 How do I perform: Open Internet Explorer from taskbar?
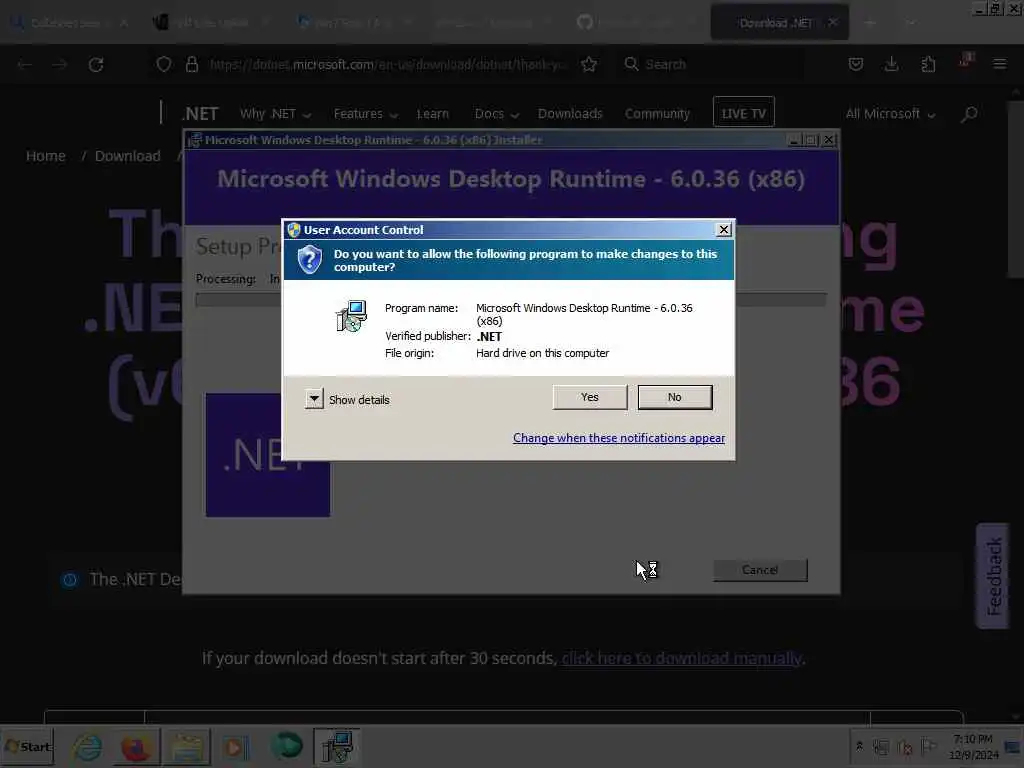coord(88,747)
